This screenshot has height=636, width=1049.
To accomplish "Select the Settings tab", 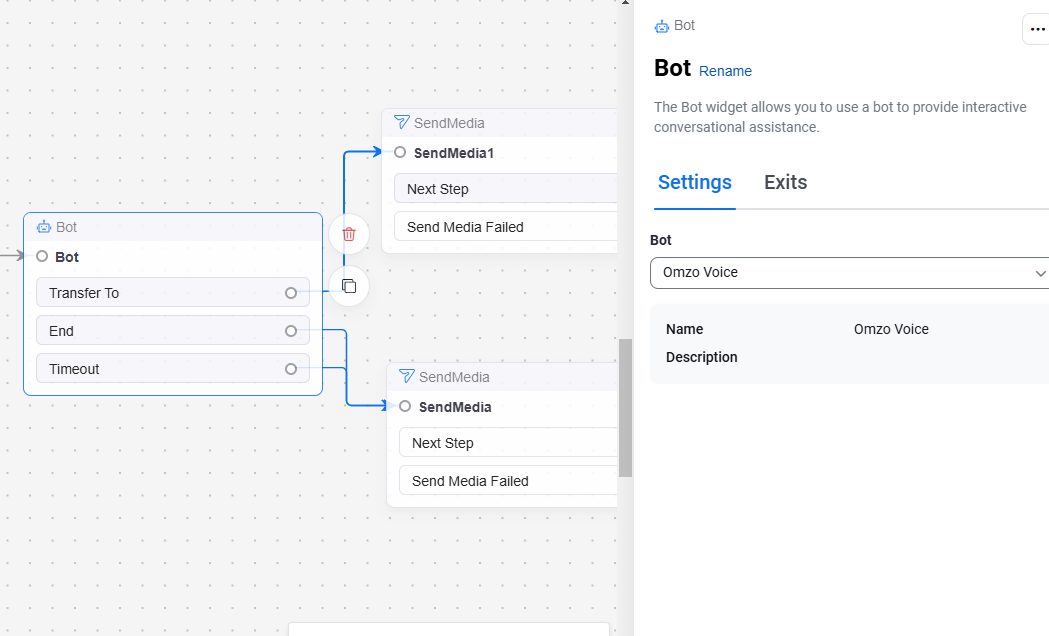I will pos(694,182).
